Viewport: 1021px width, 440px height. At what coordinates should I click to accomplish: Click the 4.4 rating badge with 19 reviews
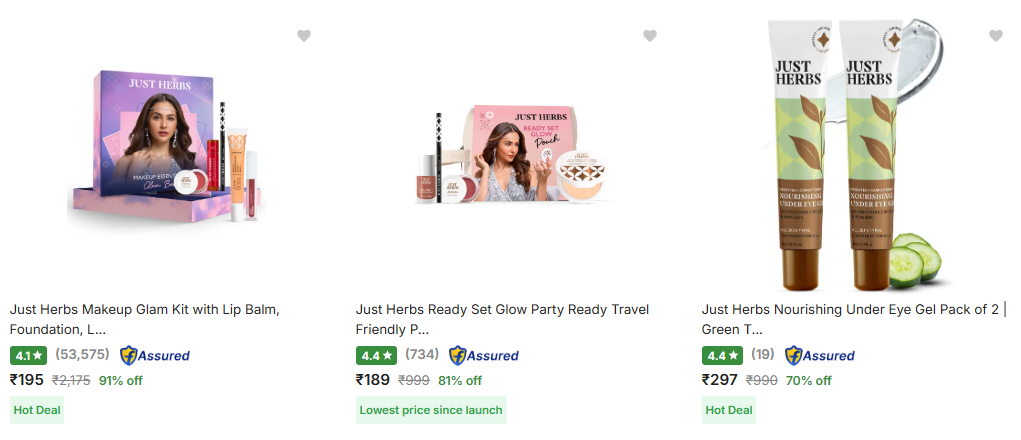pyautogui.click(x=720, y=355)
